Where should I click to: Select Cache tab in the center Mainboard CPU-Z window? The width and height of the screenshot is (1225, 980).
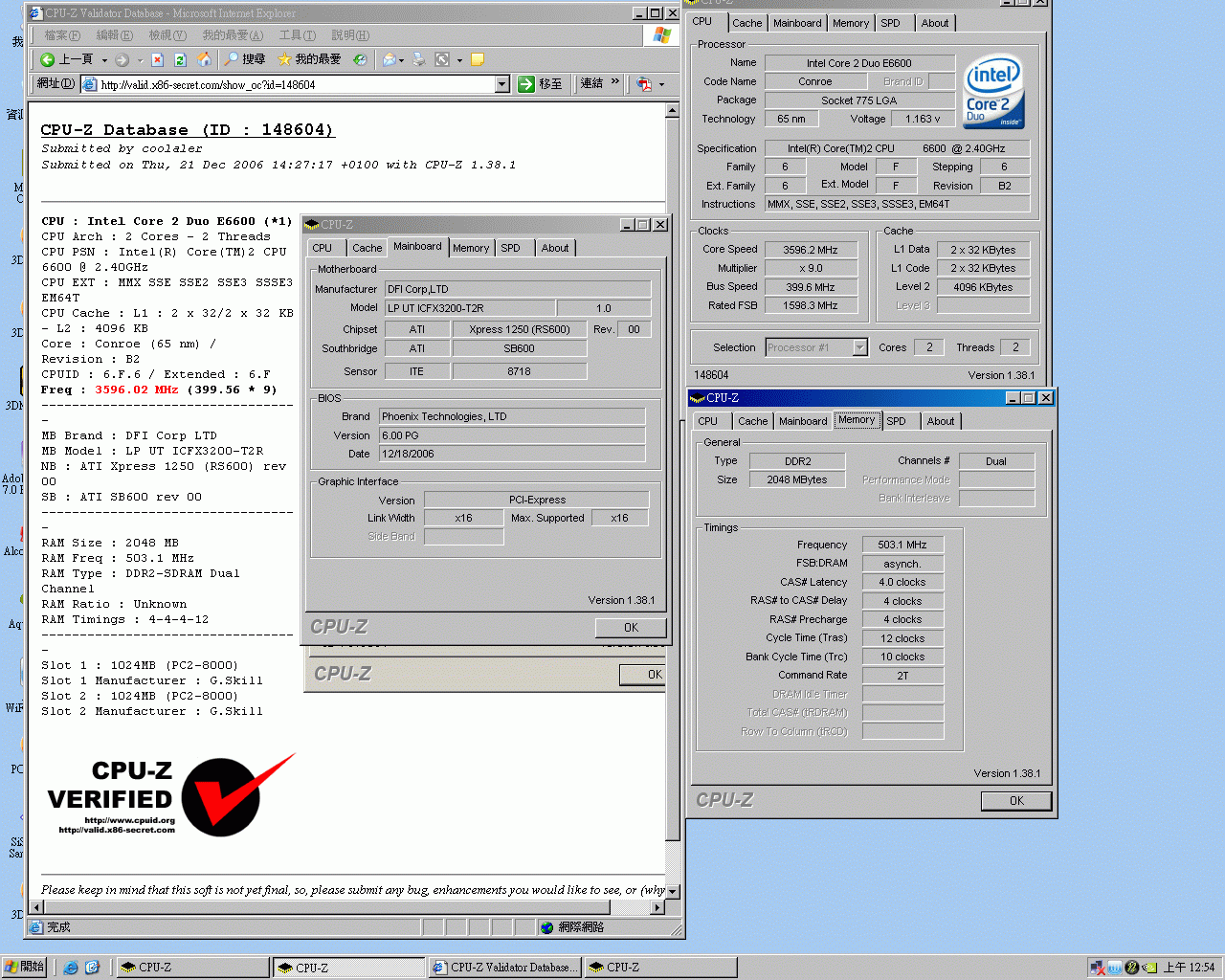[367, 248]
